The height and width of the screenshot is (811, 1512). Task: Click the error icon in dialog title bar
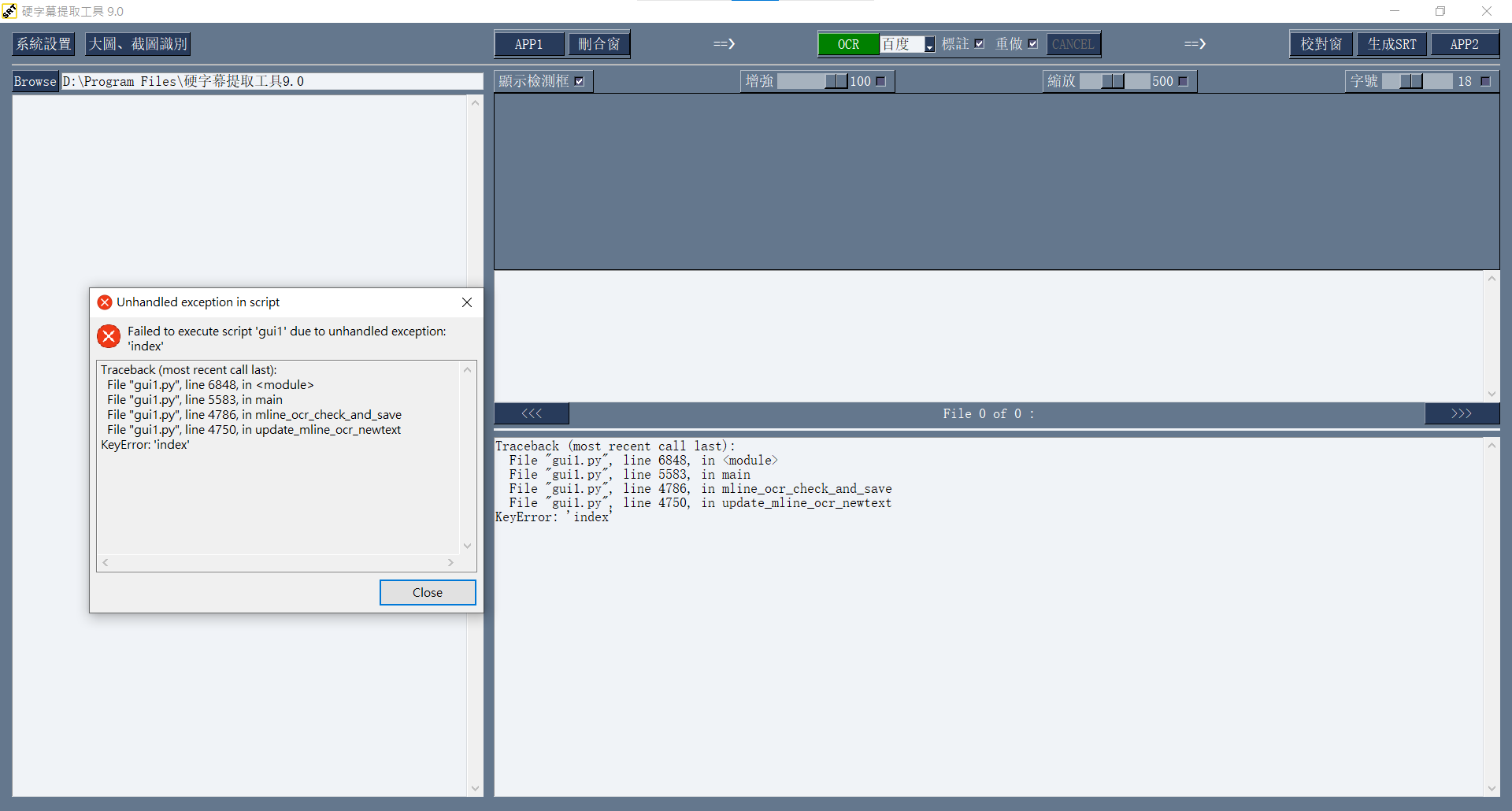[105, 302]
